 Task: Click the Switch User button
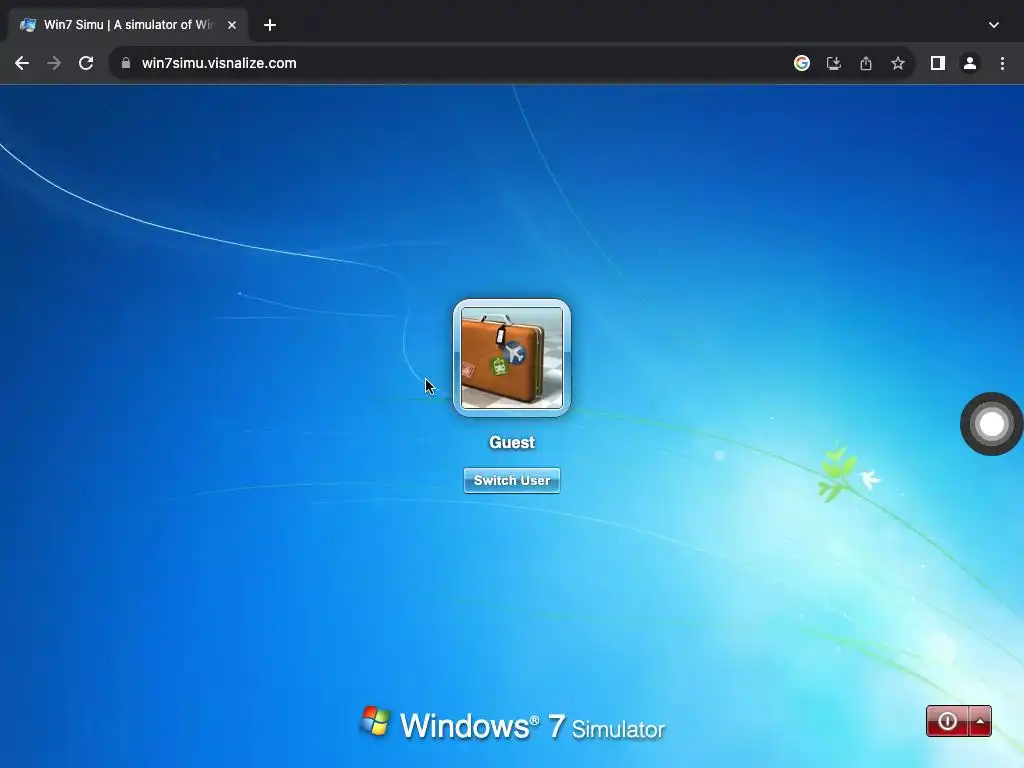pos(511,481)
